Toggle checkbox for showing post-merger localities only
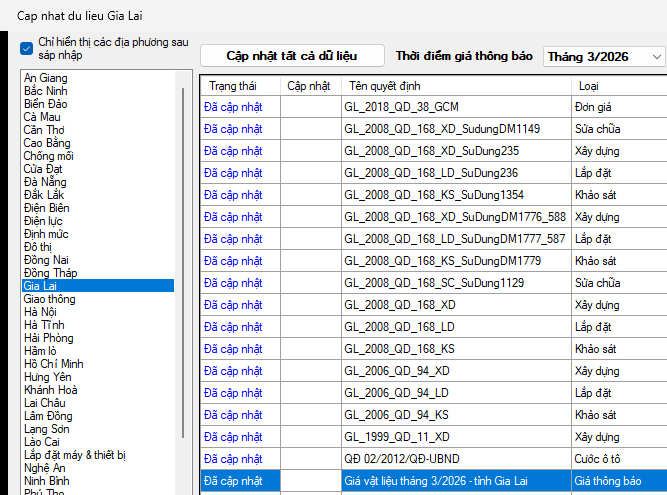Image resolution: width=667 pixels, height=495 pixels. pos(27,48)
